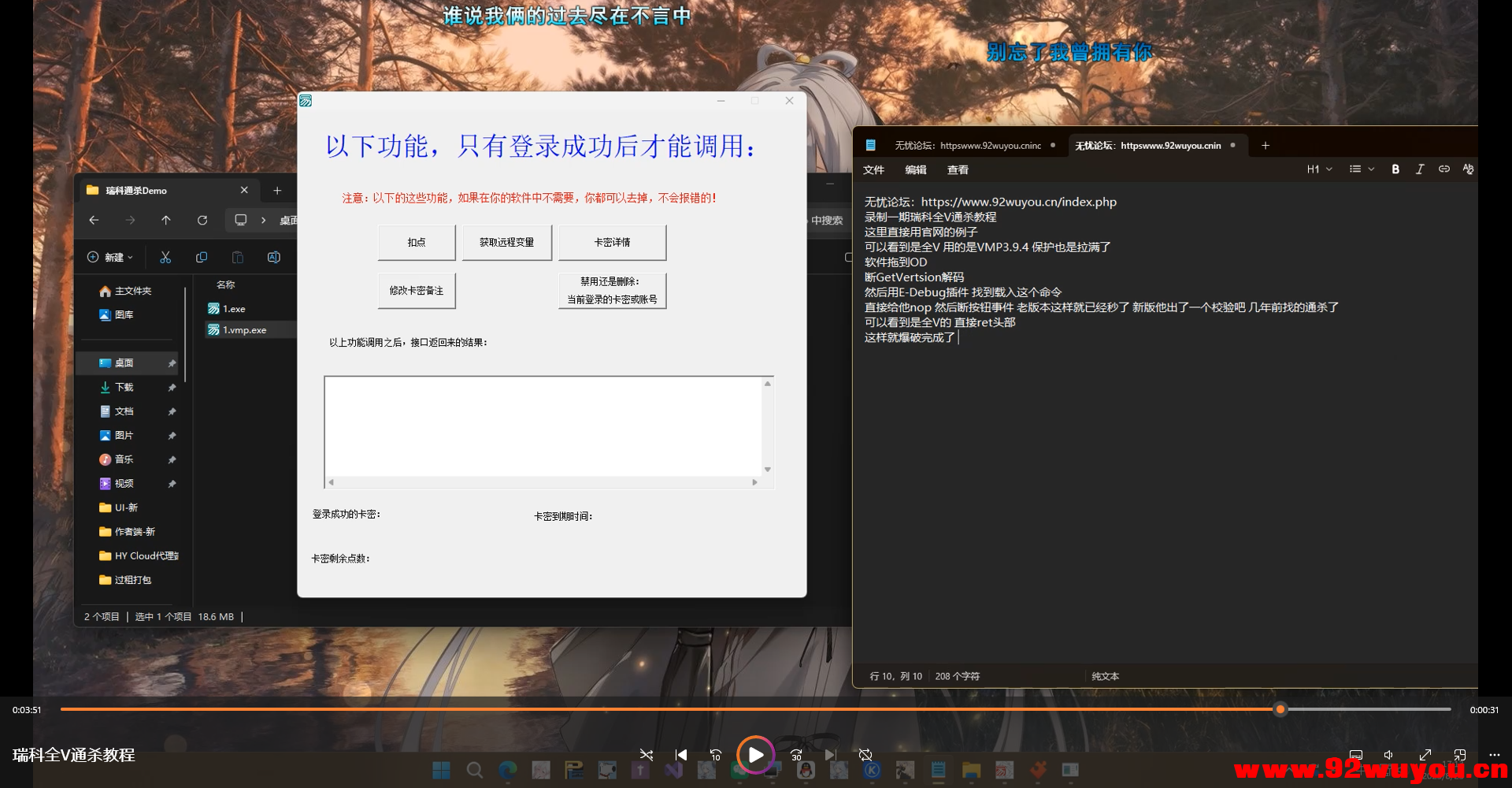The width and height of the screenshot is (1512, 788).
Task: Toggle repeat mode in the media player
Action: tap(866, 754)
